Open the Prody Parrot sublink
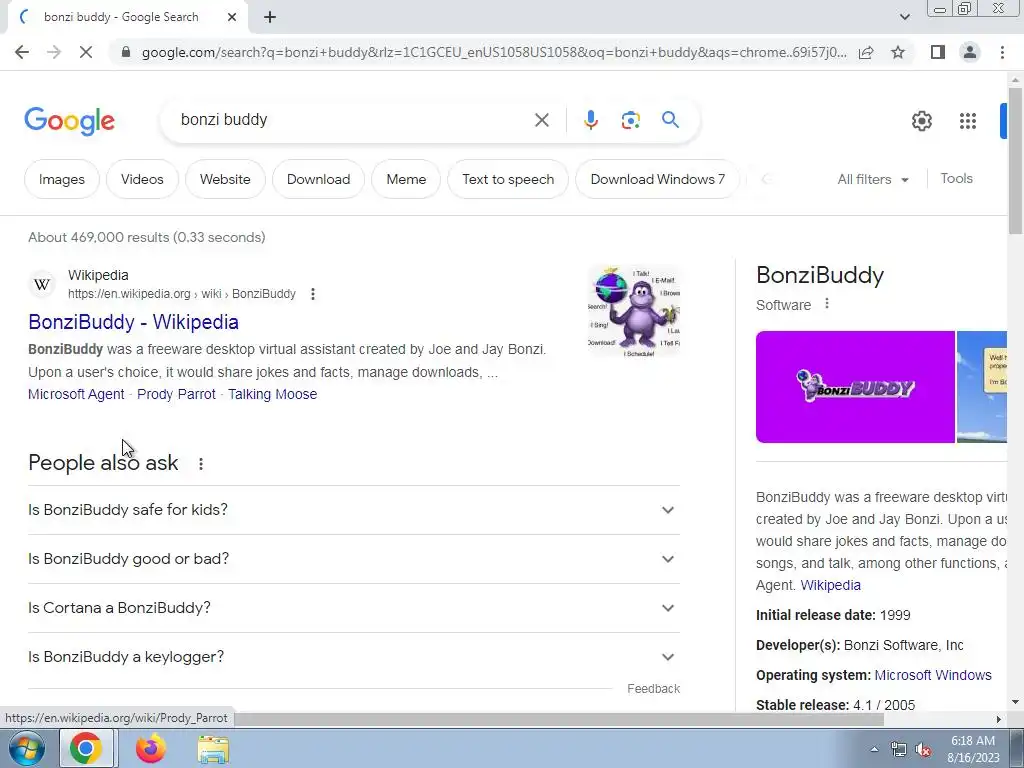This screenshot has height=768, width=1024. pos(176,394)
